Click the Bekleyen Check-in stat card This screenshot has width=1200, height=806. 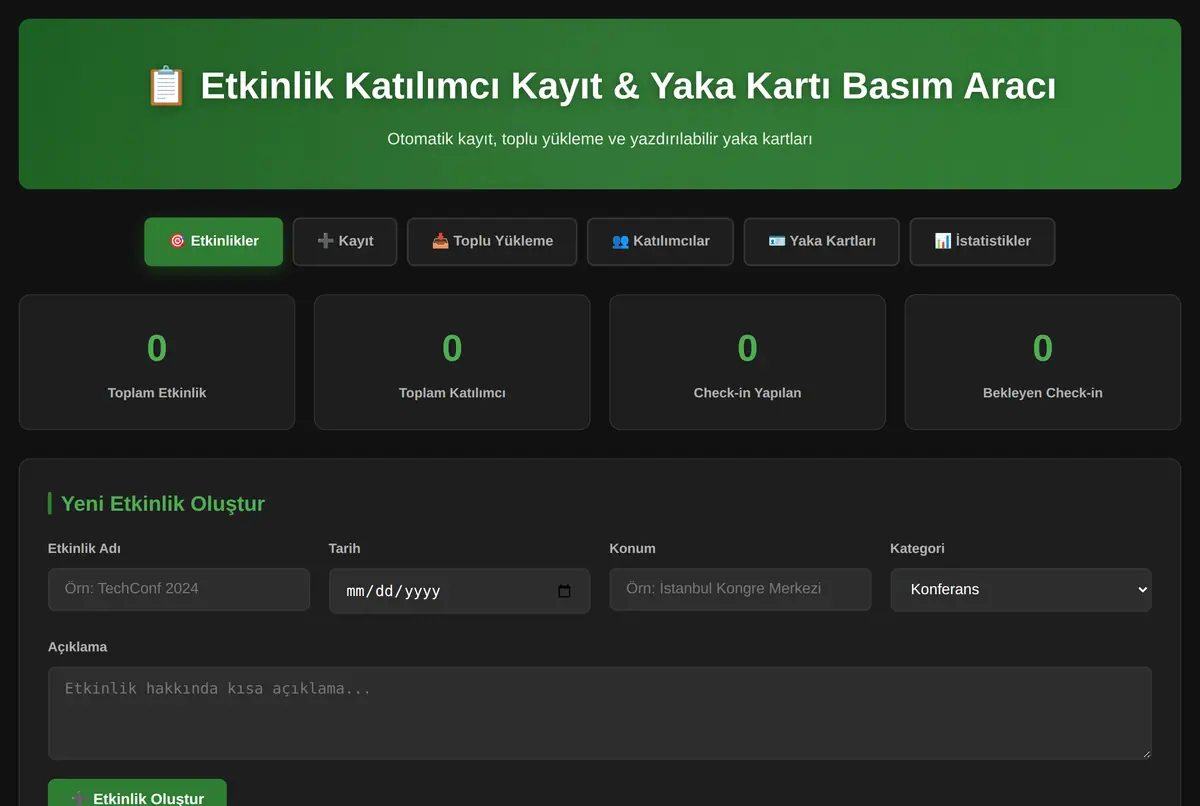point(1043,362)
